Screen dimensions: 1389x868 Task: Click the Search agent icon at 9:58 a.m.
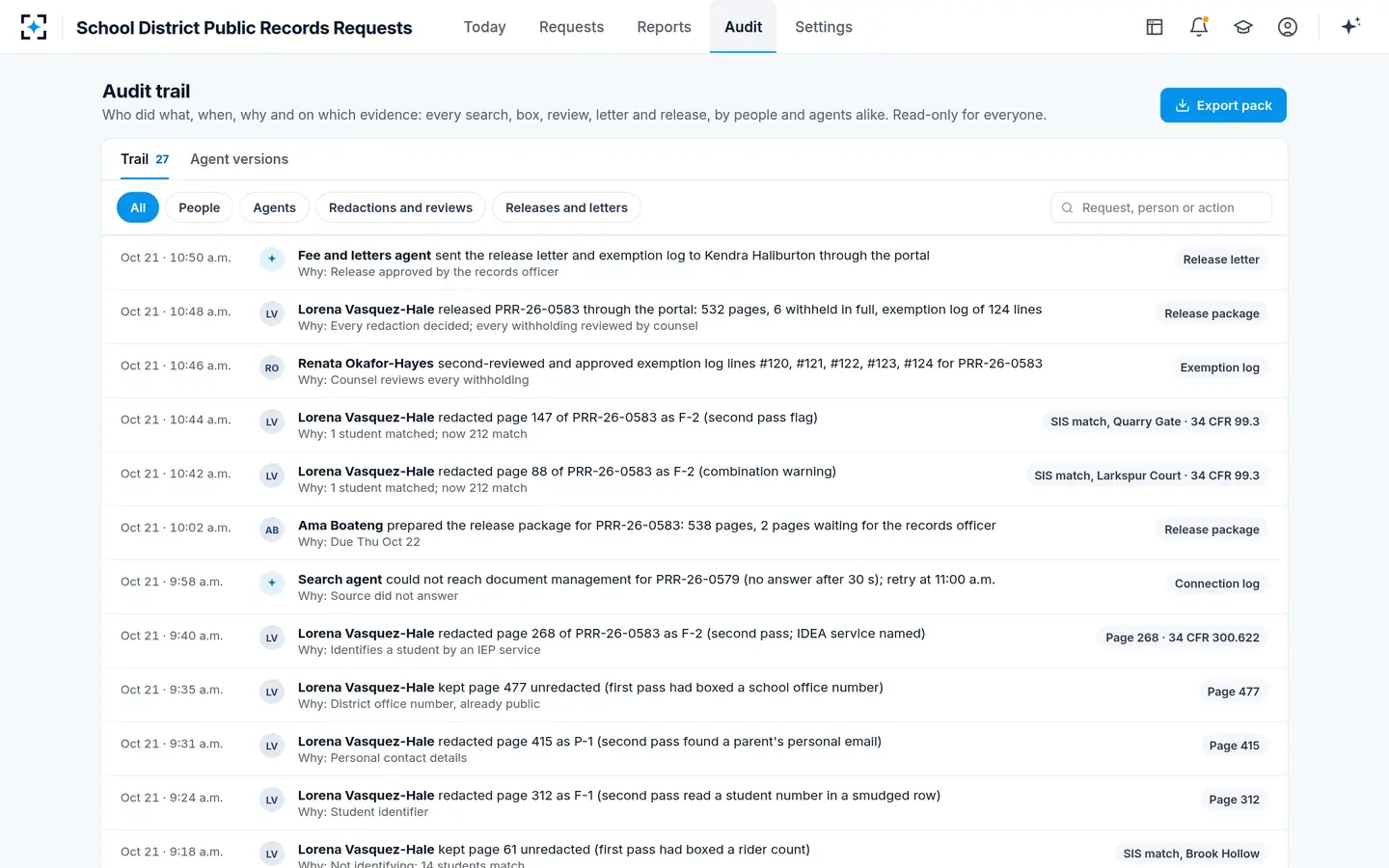(x=272, y=583)
